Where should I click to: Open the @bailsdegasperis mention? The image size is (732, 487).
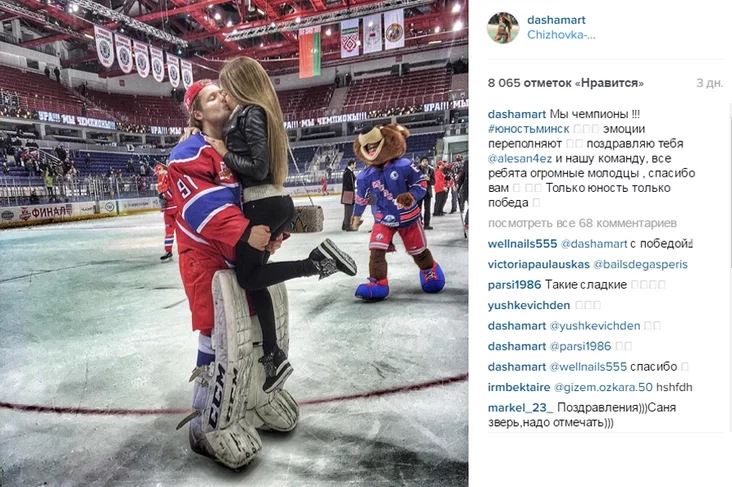click(640, 264)
